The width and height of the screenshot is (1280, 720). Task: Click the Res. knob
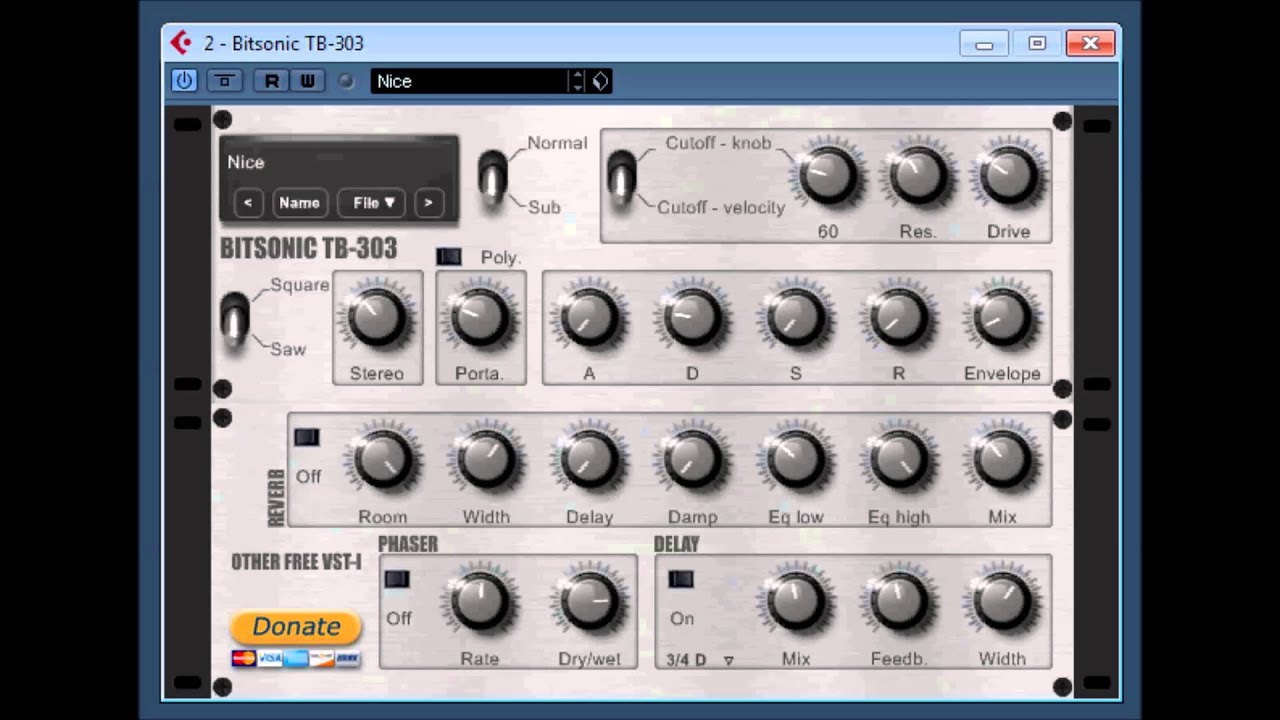[x=917, y=176]
